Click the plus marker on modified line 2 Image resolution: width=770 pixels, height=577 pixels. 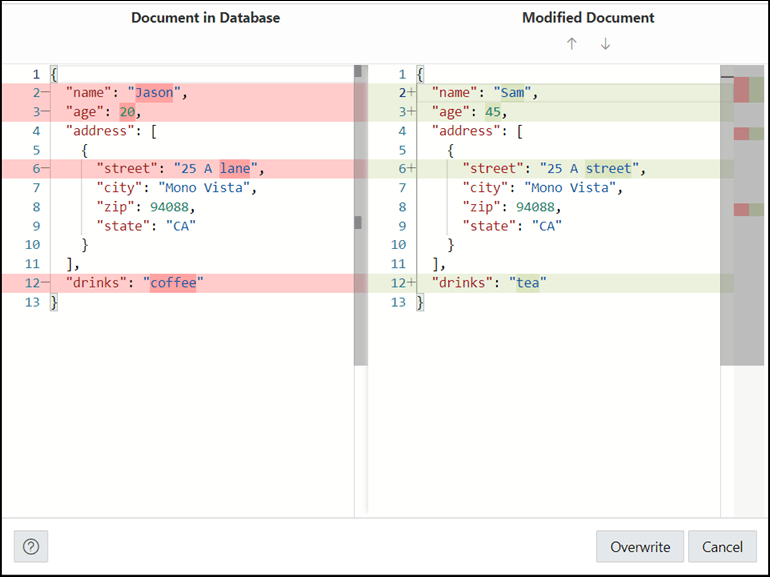[x=412, y=92]
